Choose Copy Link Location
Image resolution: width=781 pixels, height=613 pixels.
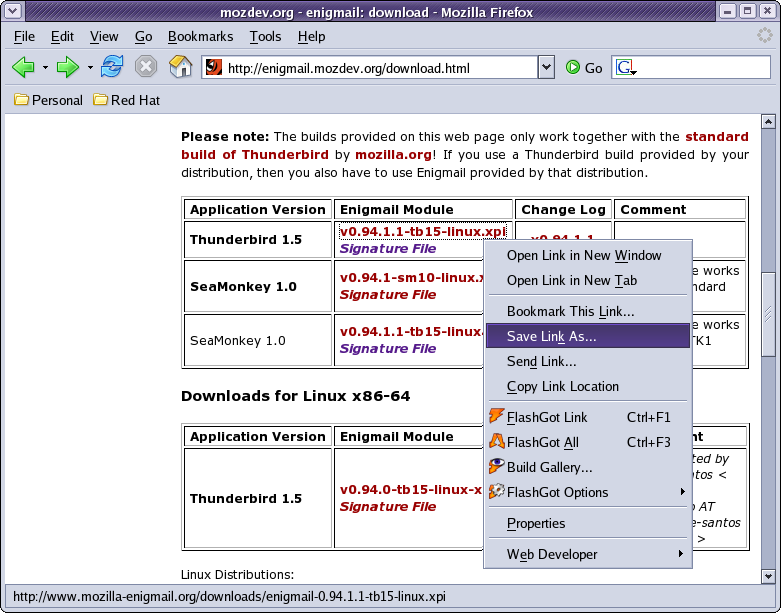pos(588,386)
